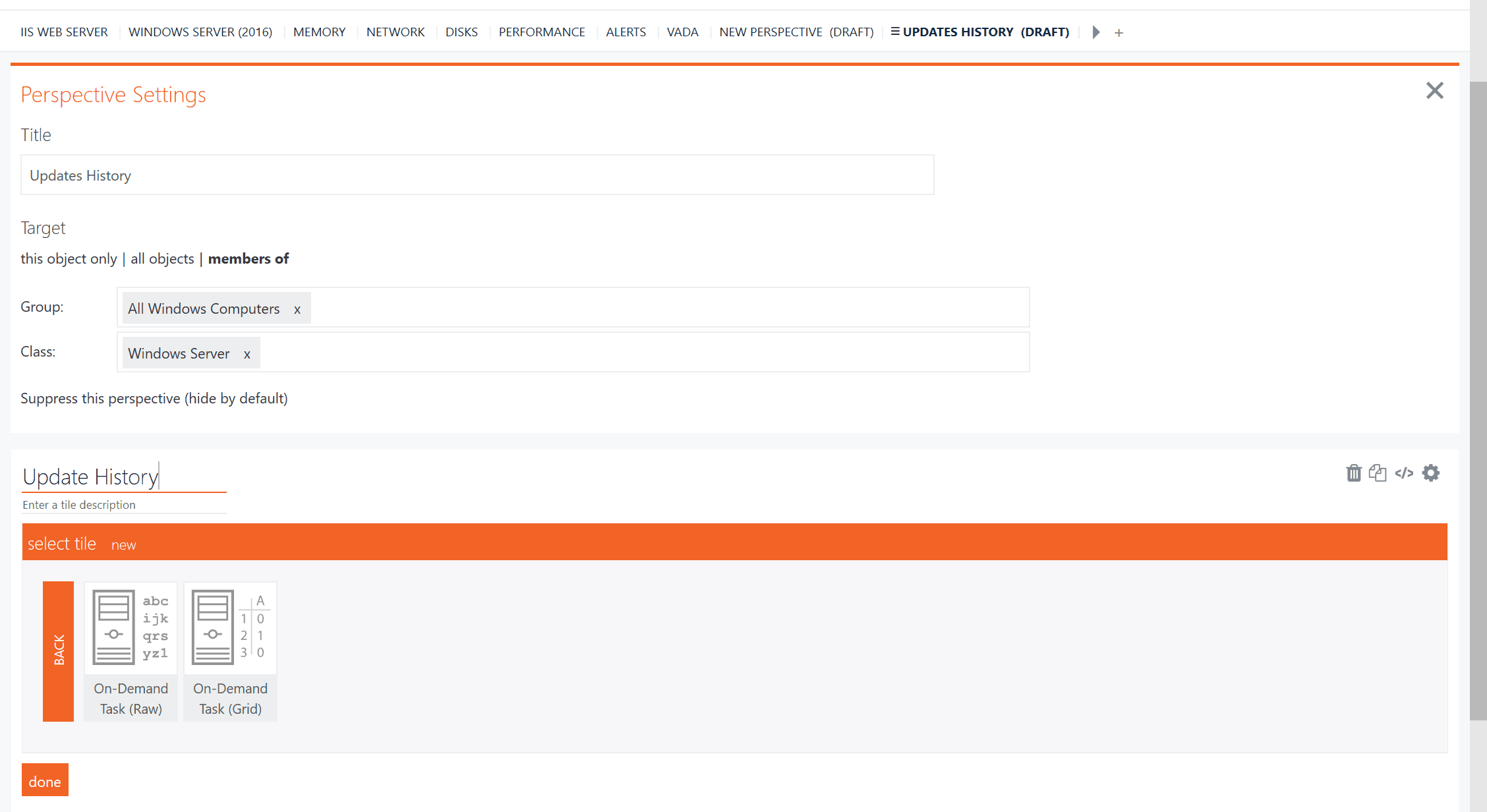Select 'this object only' target option
Screen dimensions: 1487x812
(x=69, y=258)
